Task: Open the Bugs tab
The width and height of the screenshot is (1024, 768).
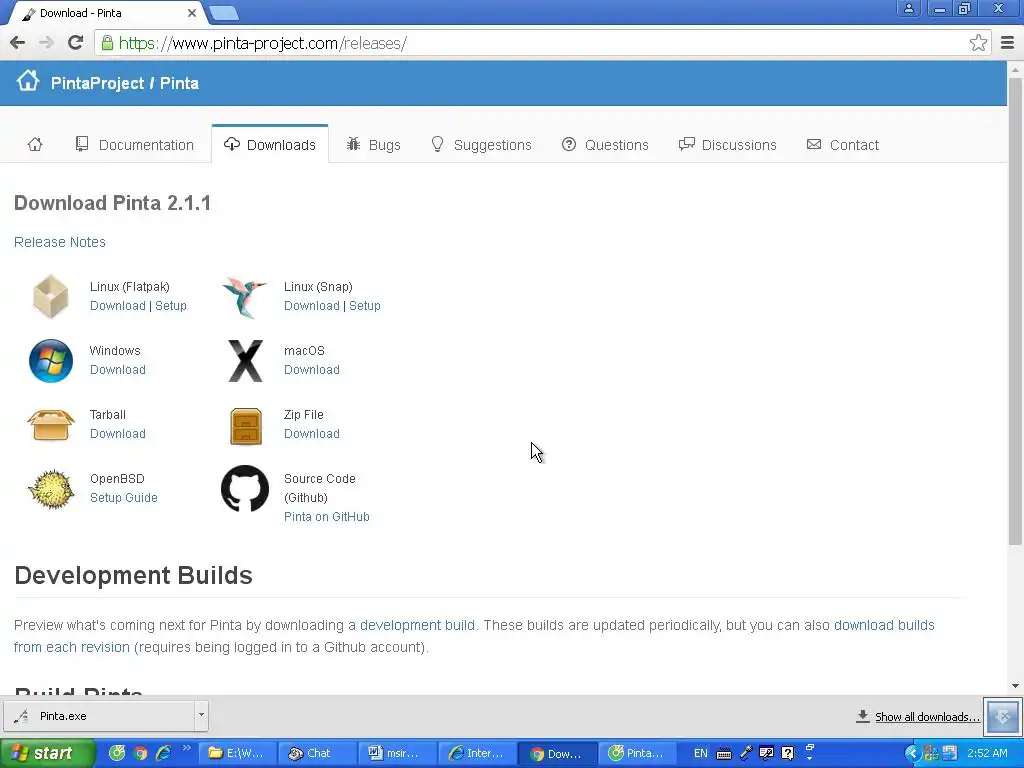Action: (x=374, y=144)
